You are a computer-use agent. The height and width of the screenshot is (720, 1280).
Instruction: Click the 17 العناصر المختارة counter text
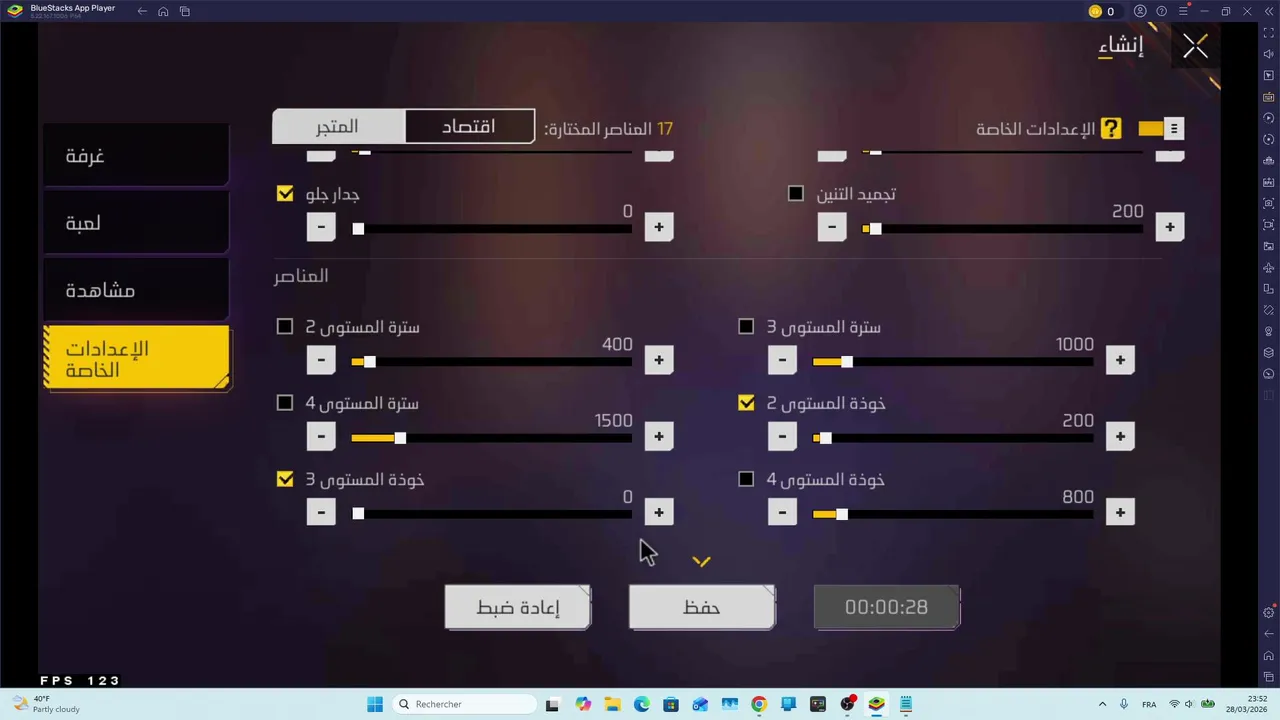(x=609, y=129)
